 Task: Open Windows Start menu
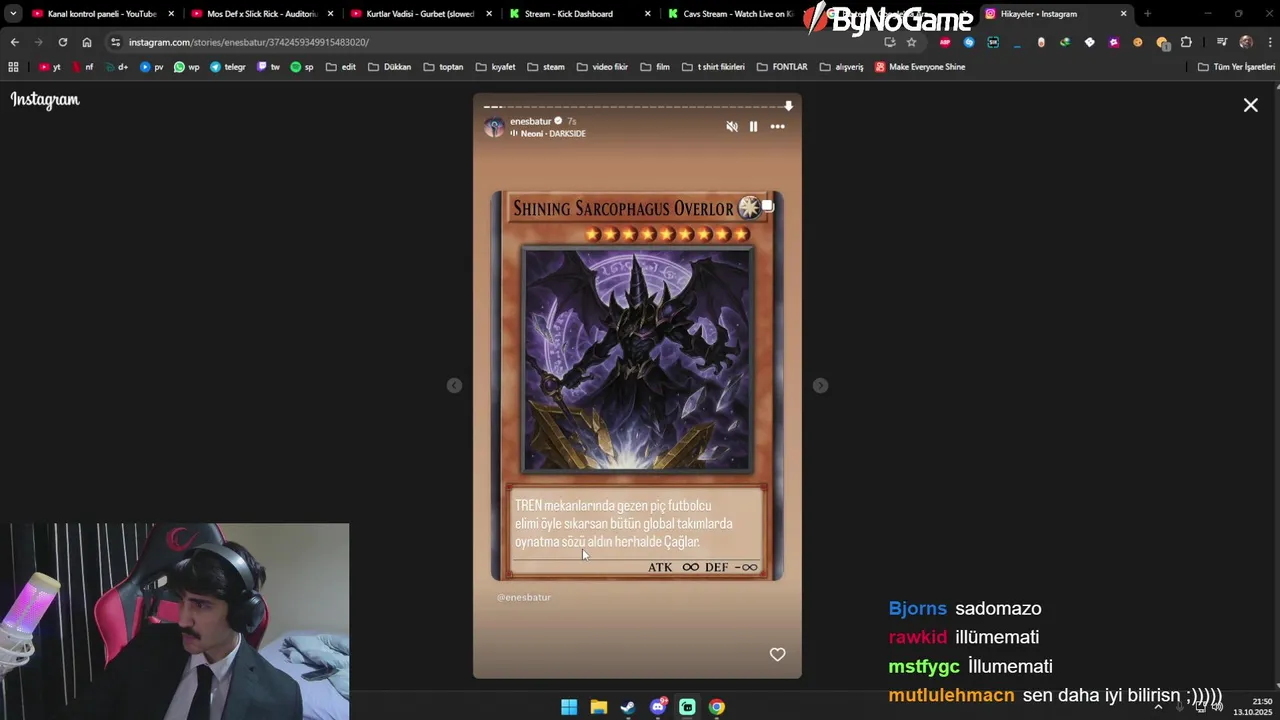coord(569,707)
